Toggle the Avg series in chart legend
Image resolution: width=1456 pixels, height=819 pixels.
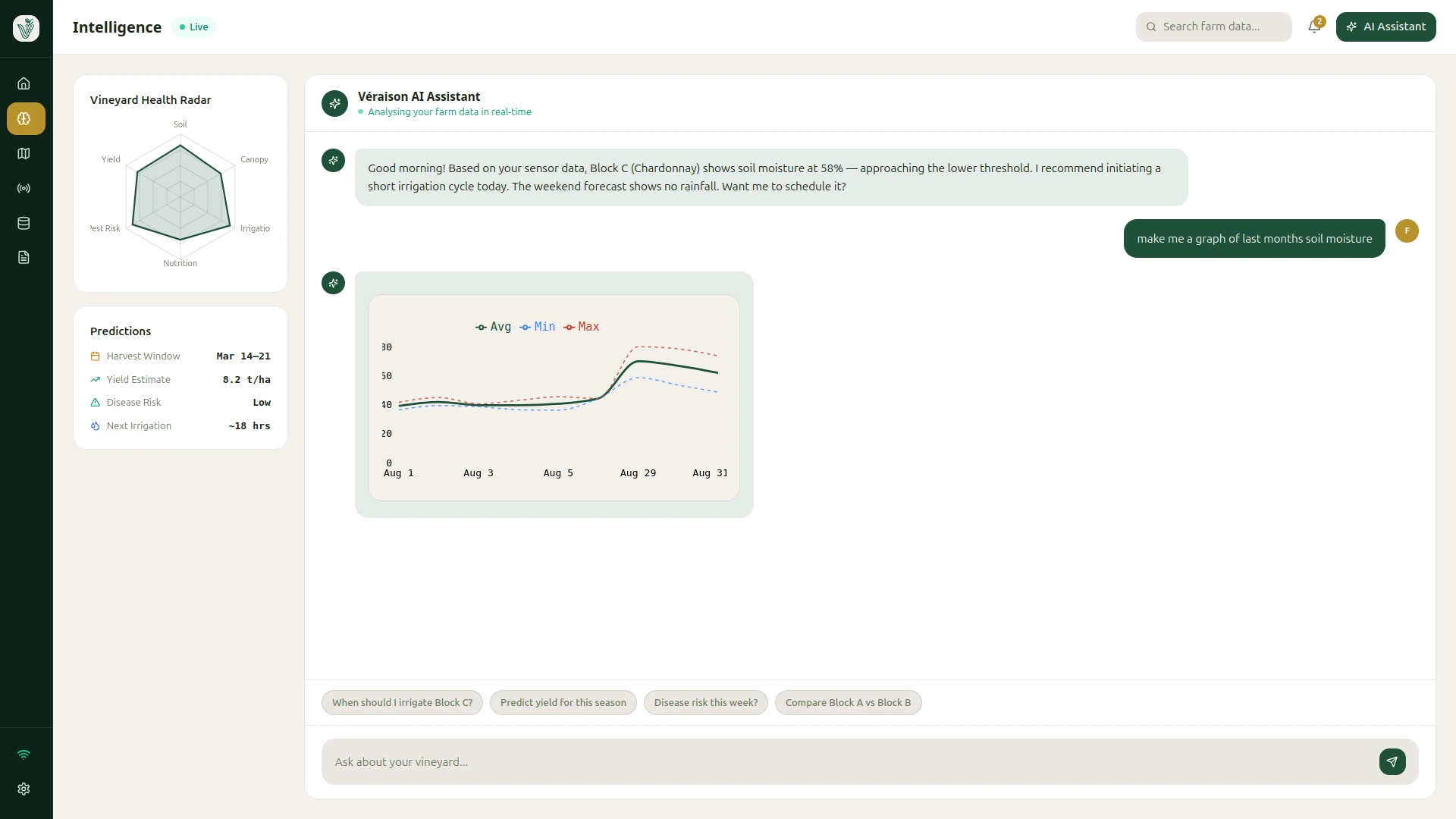tap(493, 327)
